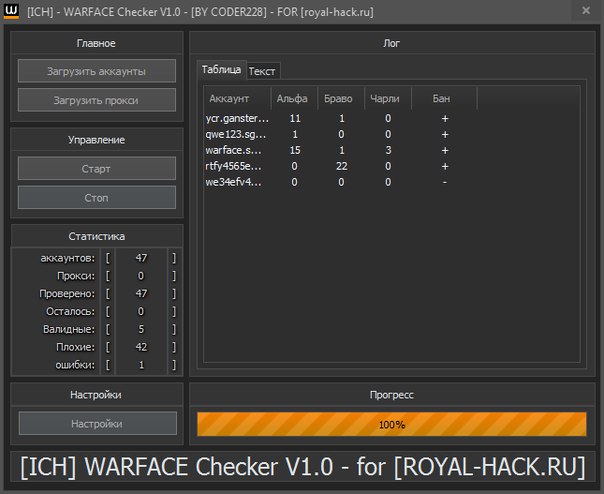Click the Главное panel heading

[96, 43]
